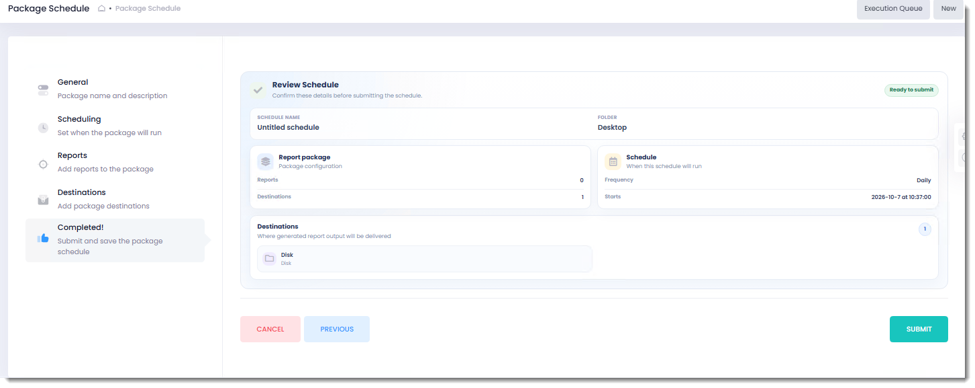Click the Package Schedule breadcrumb text
Screen dimensions: 975x388
tap(148, 9)
